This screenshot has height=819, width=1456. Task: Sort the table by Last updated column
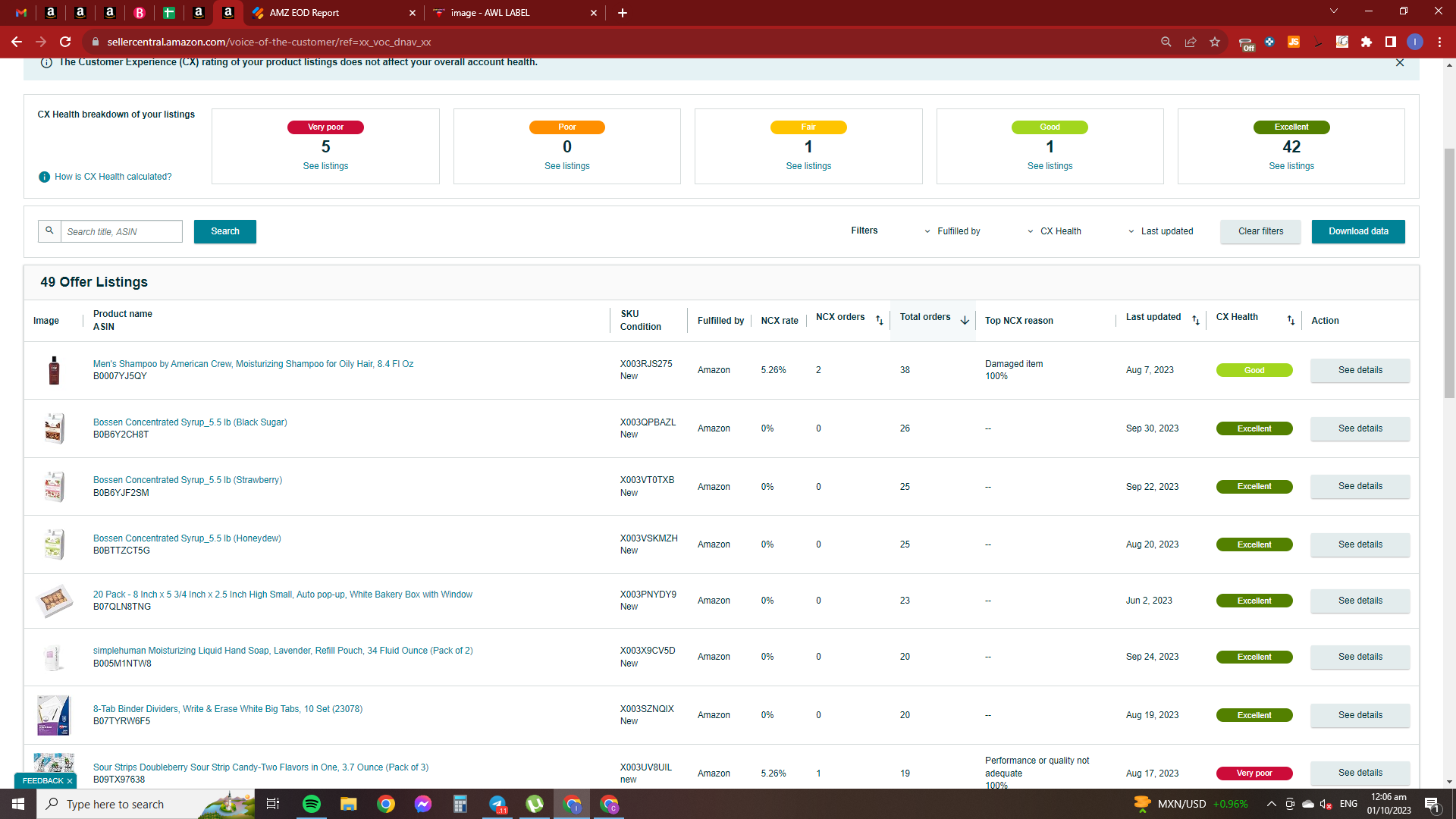(1196, 321)
